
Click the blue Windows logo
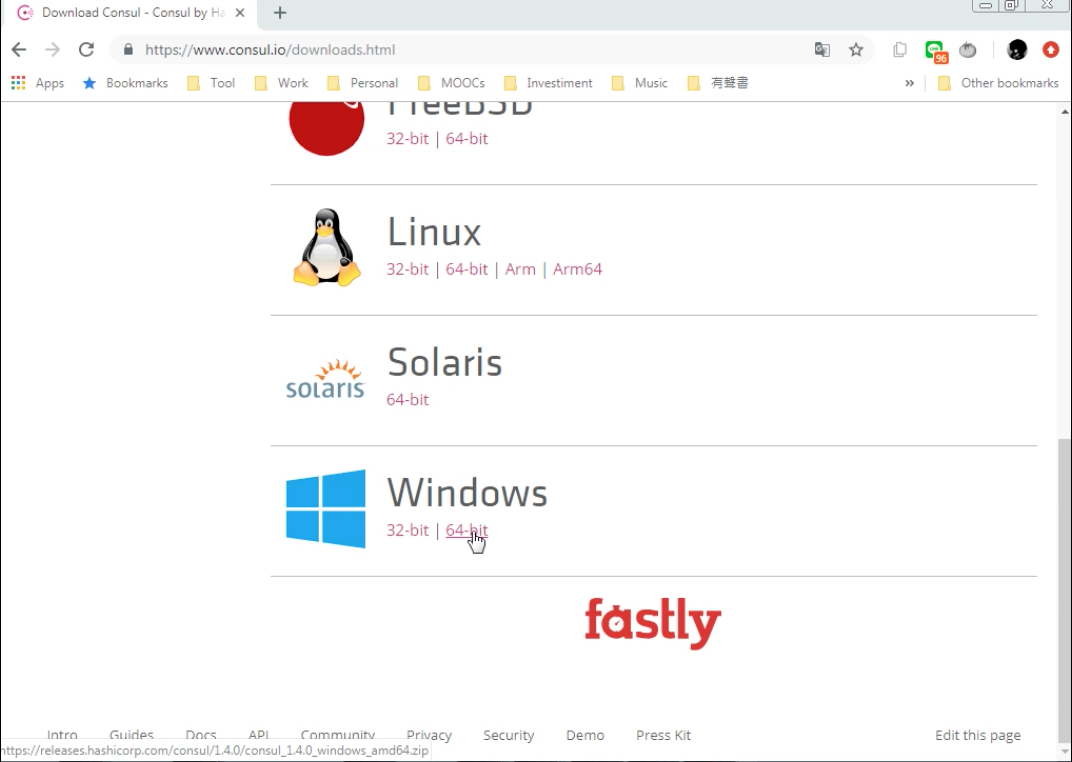coord(325,508)
